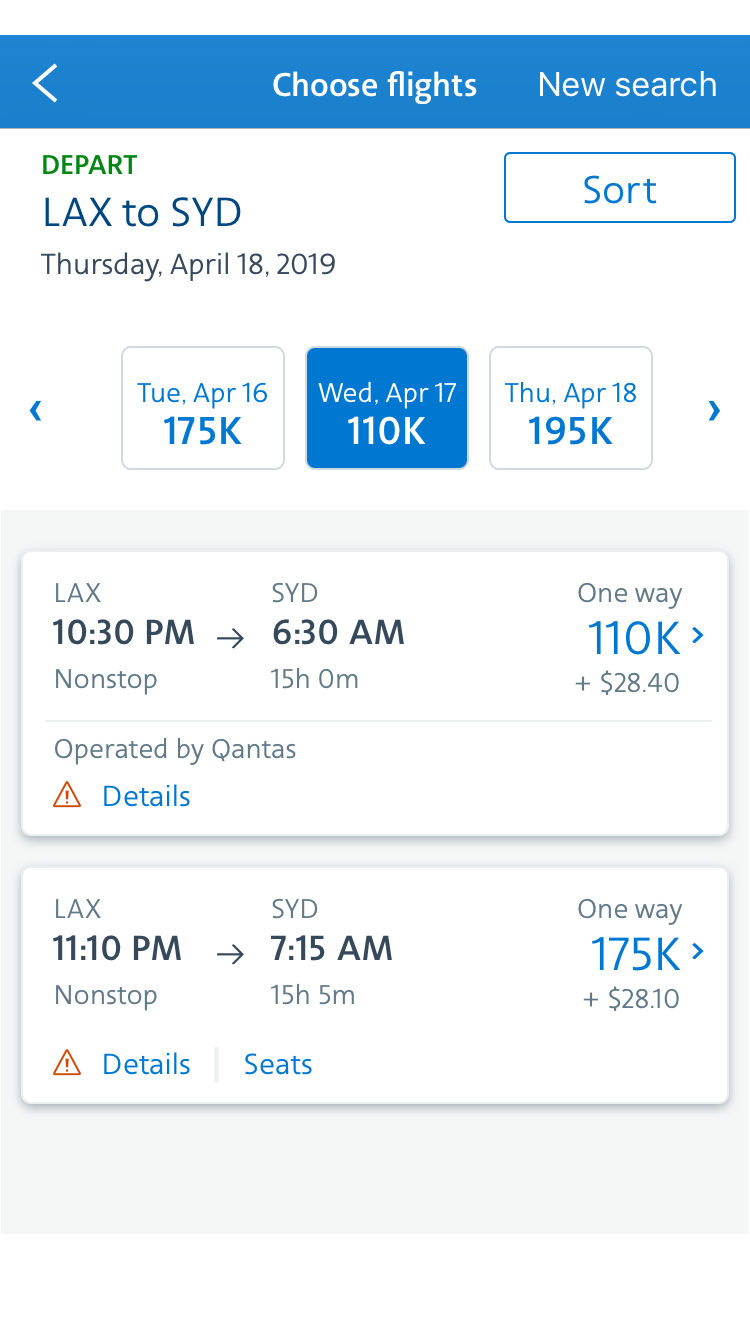Select the Wed, Apr 17 date tab

pyautogui.click(x=387, y=409)
